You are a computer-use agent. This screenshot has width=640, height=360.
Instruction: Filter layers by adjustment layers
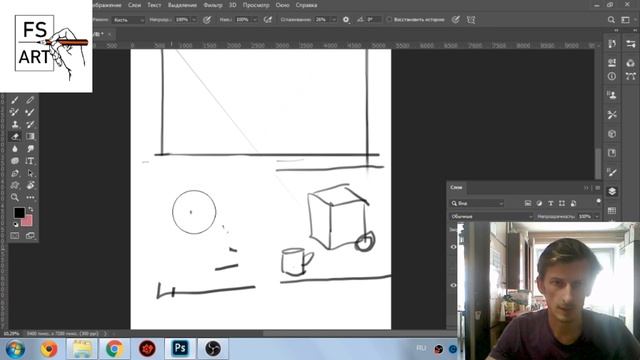(x=539, y=203)
